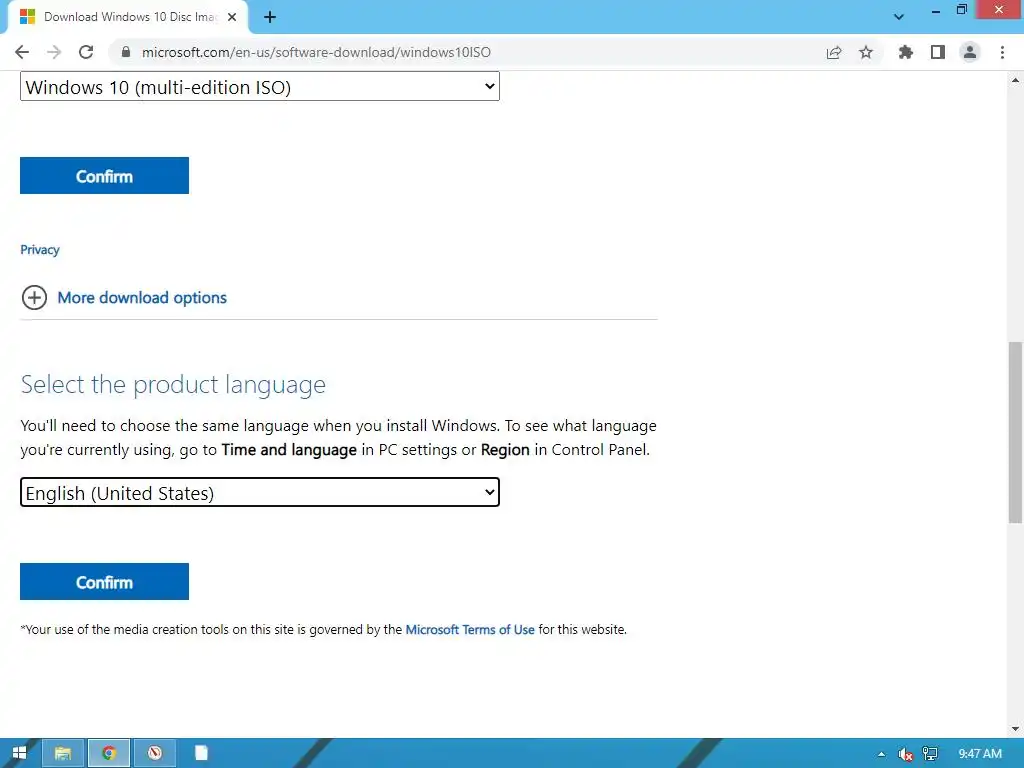Open Chrome's three-dot menu
The height and width of the screenshot is (768, 1024).
point(1002,52)
